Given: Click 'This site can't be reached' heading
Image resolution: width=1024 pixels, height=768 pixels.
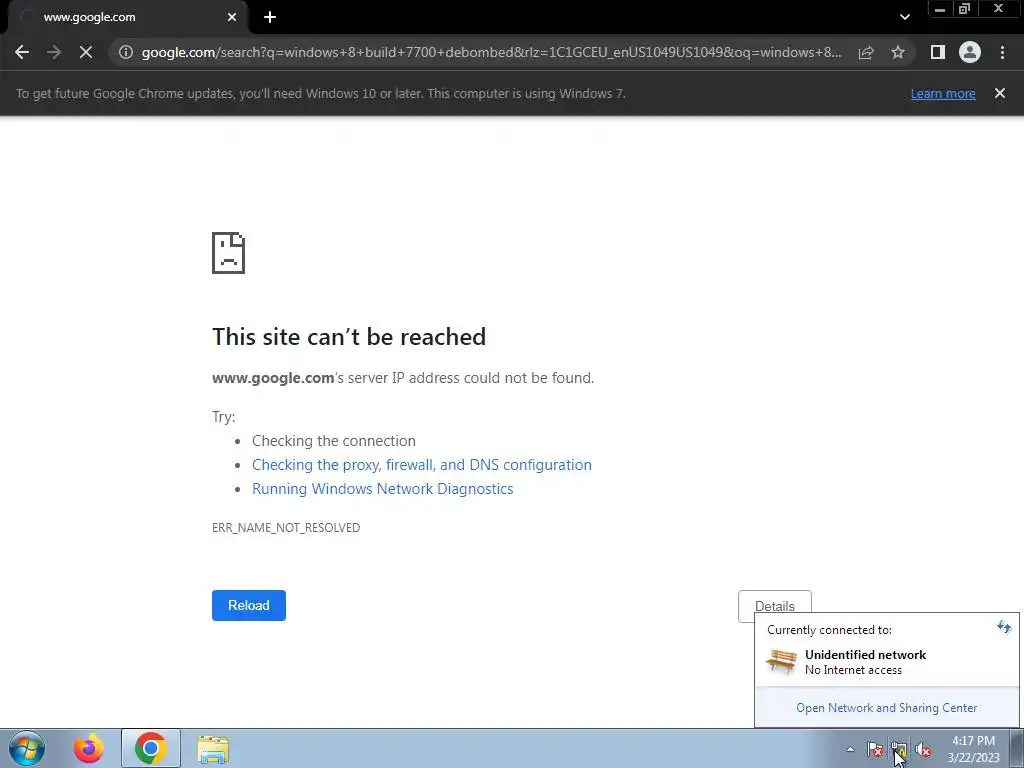Looking at the screenshot, I should coord(349,337).
